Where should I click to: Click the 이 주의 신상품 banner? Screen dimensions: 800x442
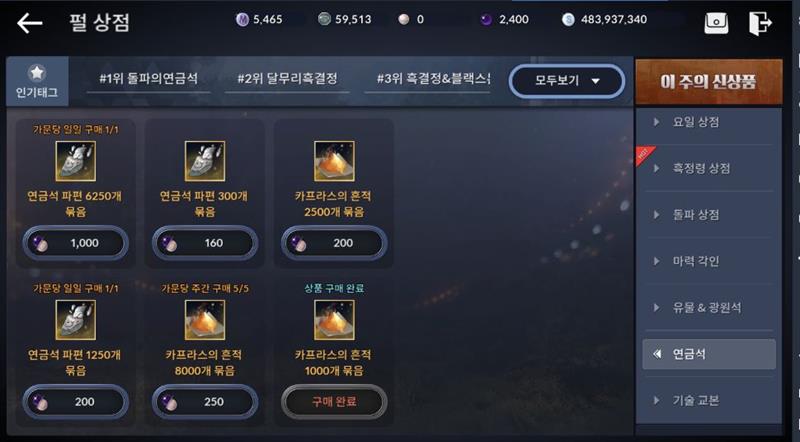[x=709, y=81]
